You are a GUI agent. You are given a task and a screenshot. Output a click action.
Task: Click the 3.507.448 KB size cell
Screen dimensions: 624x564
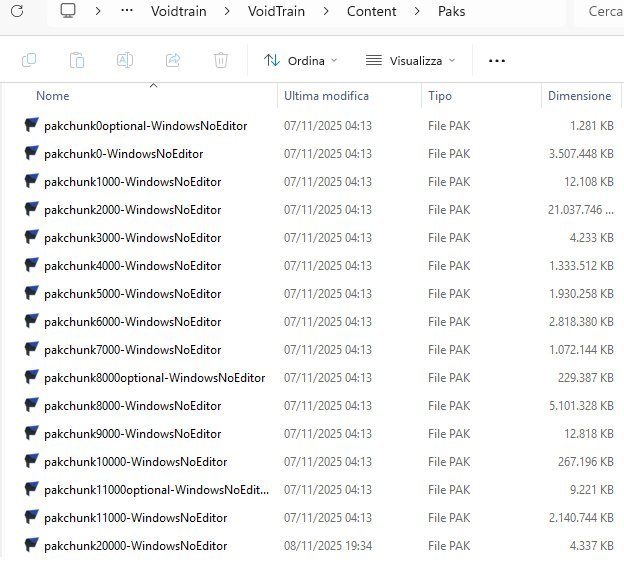click(581, 154)
